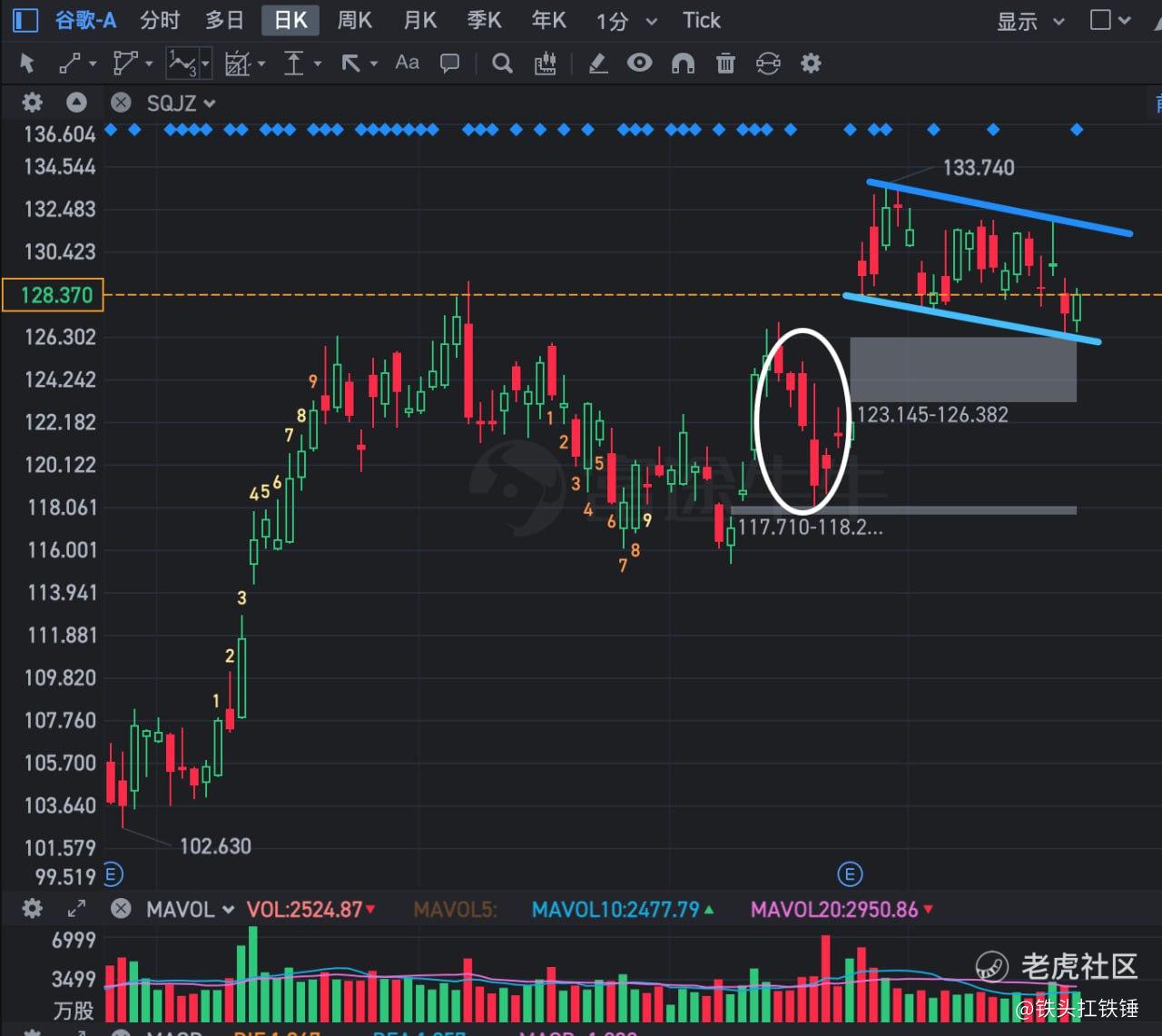1162x1036 pixels.
Task: Click the 谷歌-A stock name
Action: (85, 20)
